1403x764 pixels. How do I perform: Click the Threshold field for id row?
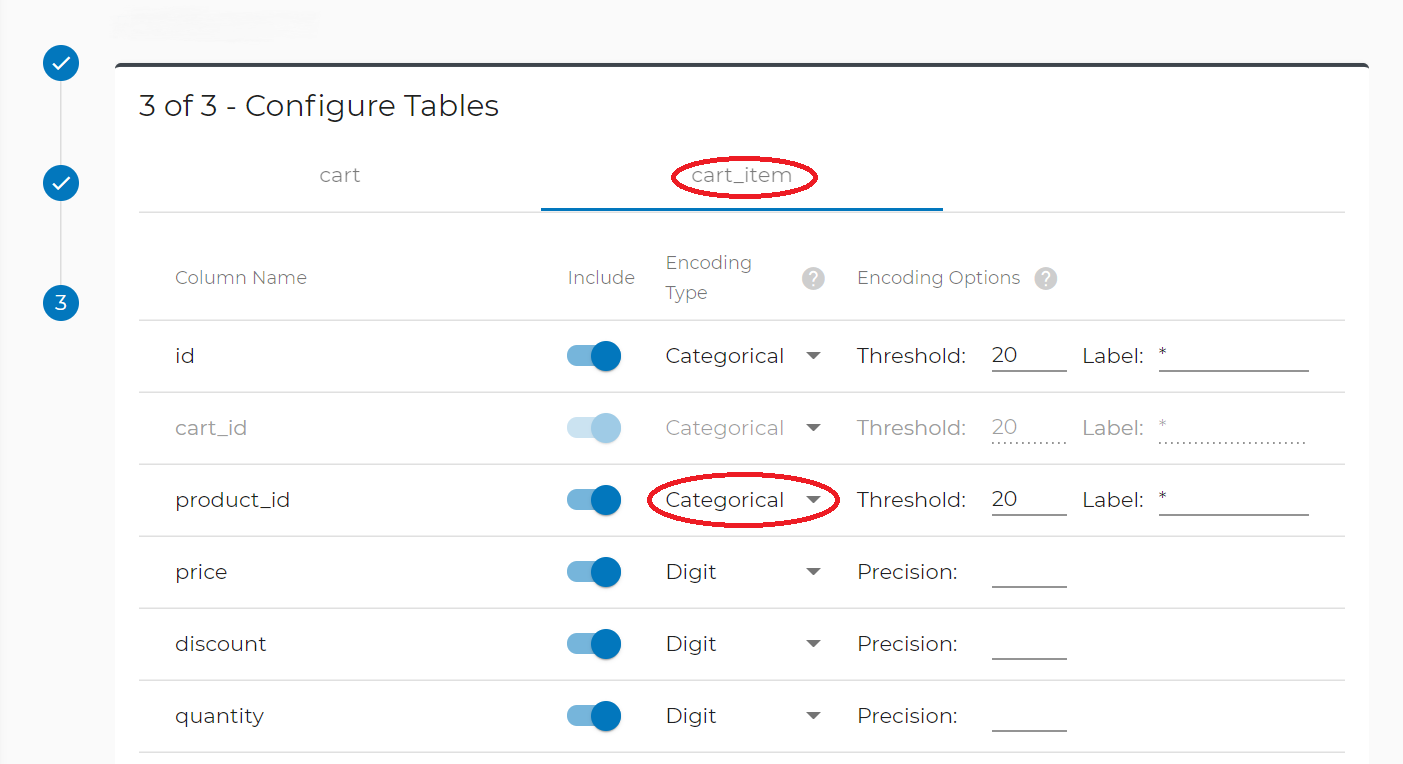pos(1029,356)
